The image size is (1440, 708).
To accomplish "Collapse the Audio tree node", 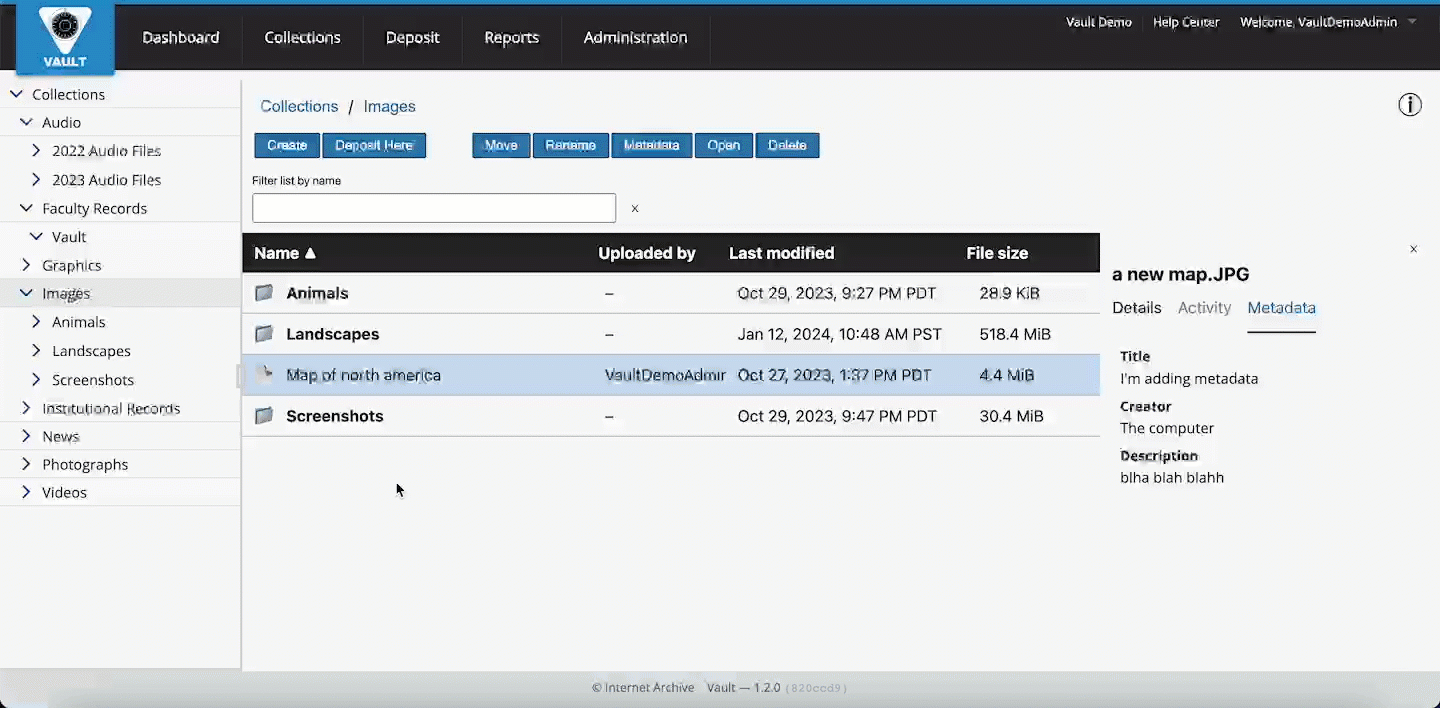I will (26, 123).
